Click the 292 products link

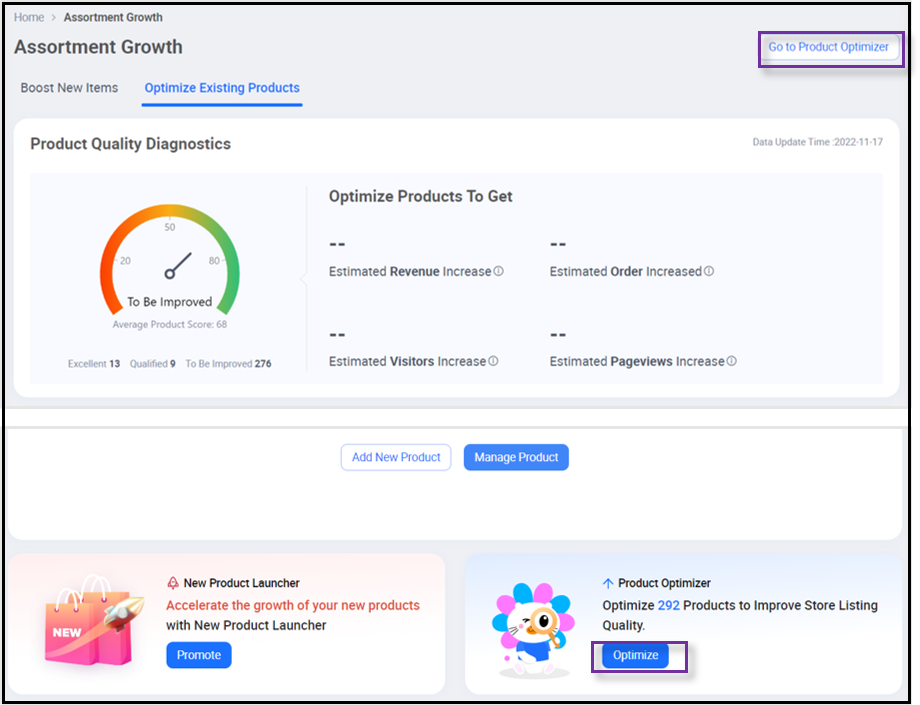(x=666, y=605)
